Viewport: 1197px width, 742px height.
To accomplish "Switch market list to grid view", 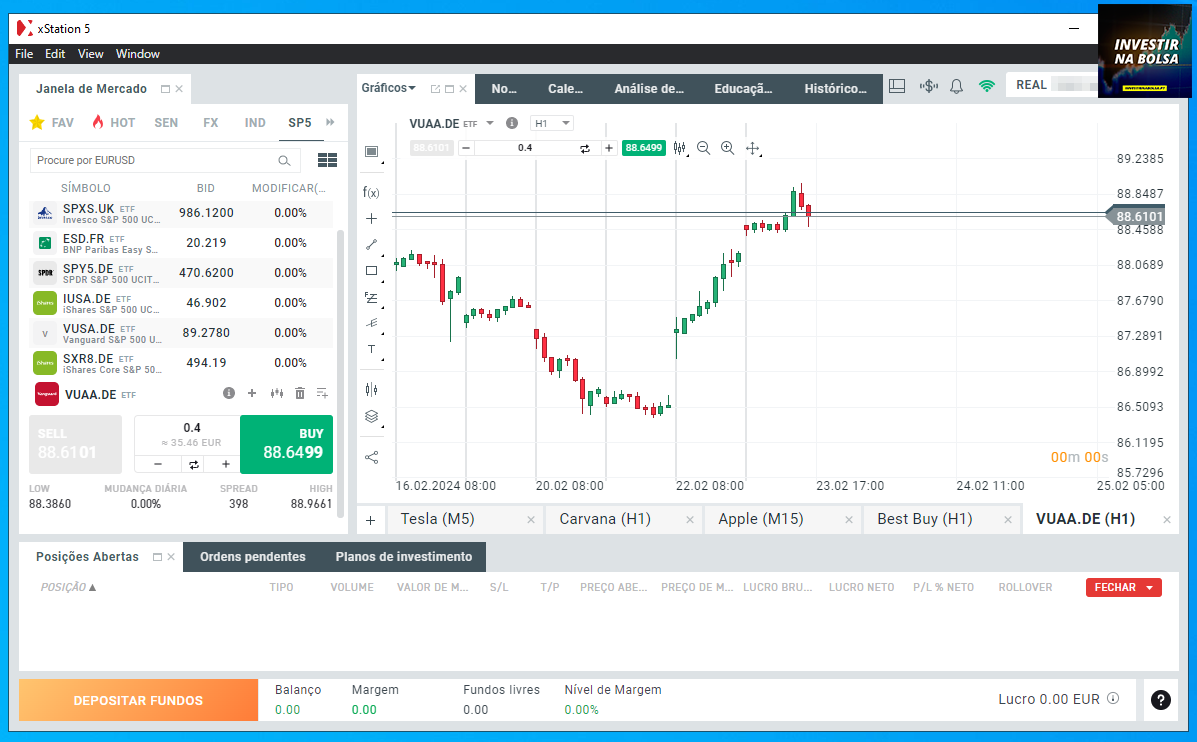I will 327,160.
